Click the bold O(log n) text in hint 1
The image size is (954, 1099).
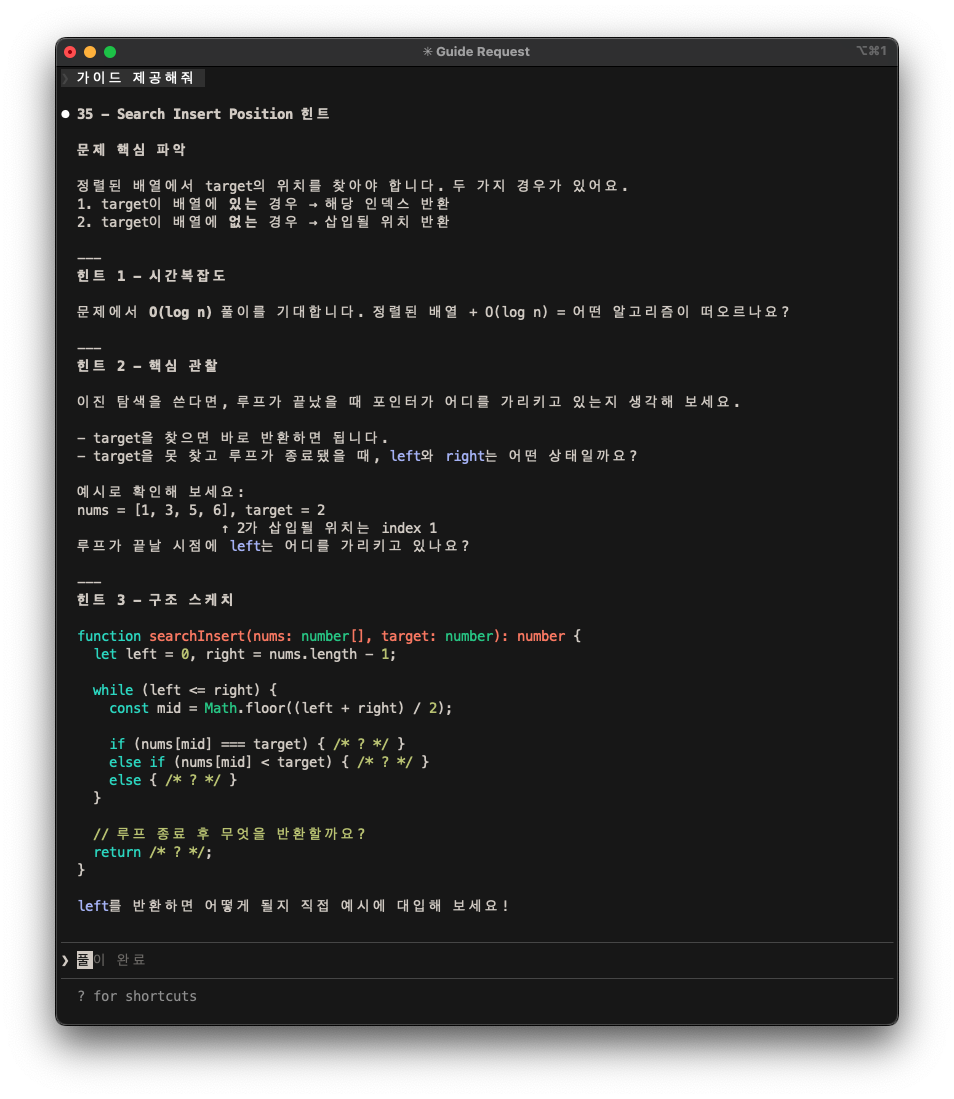180,312
